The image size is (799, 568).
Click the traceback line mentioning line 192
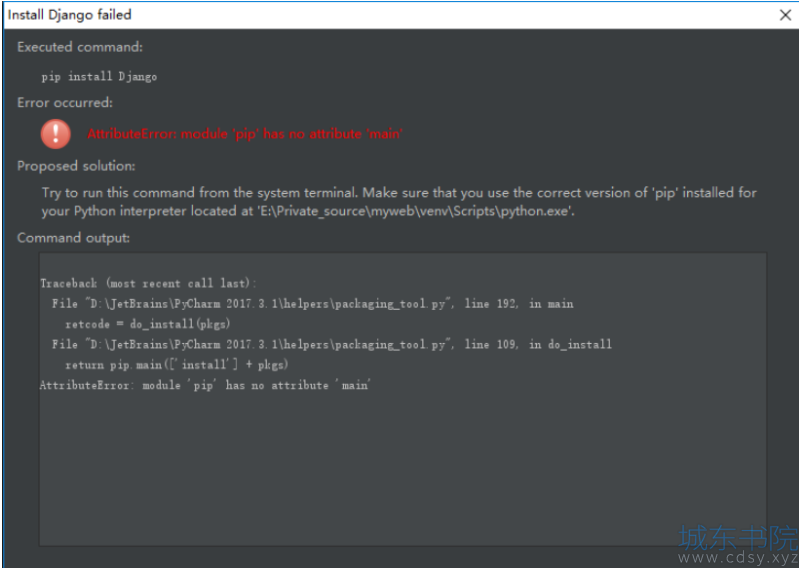pos(312,304)
